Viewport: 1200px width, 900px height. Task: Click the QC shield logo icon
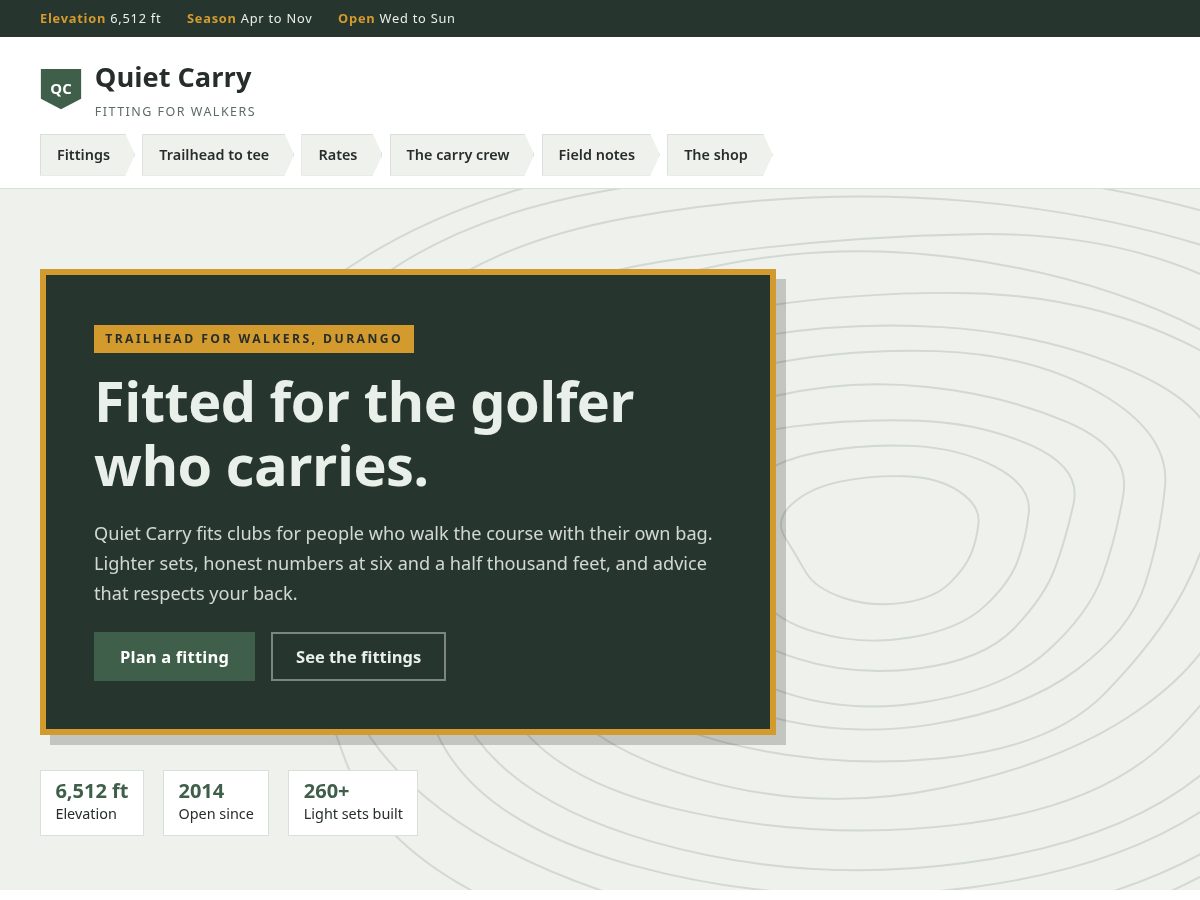pos(61,89)
